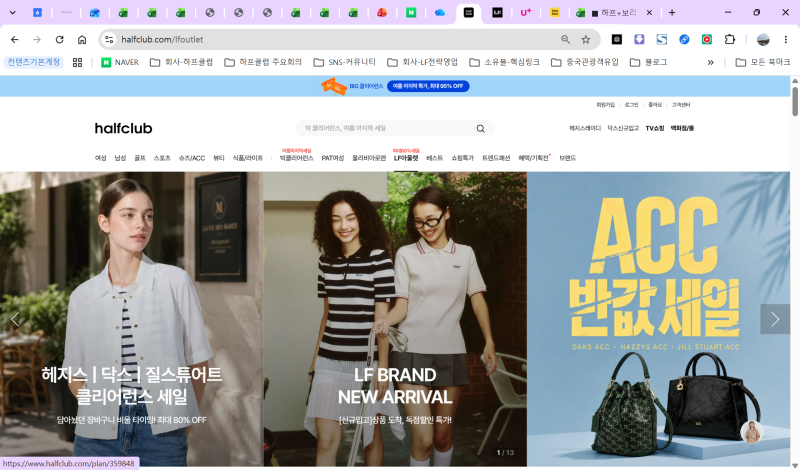
Task: Close the 하프+보리 tab
Action: (x=649, y=13)
